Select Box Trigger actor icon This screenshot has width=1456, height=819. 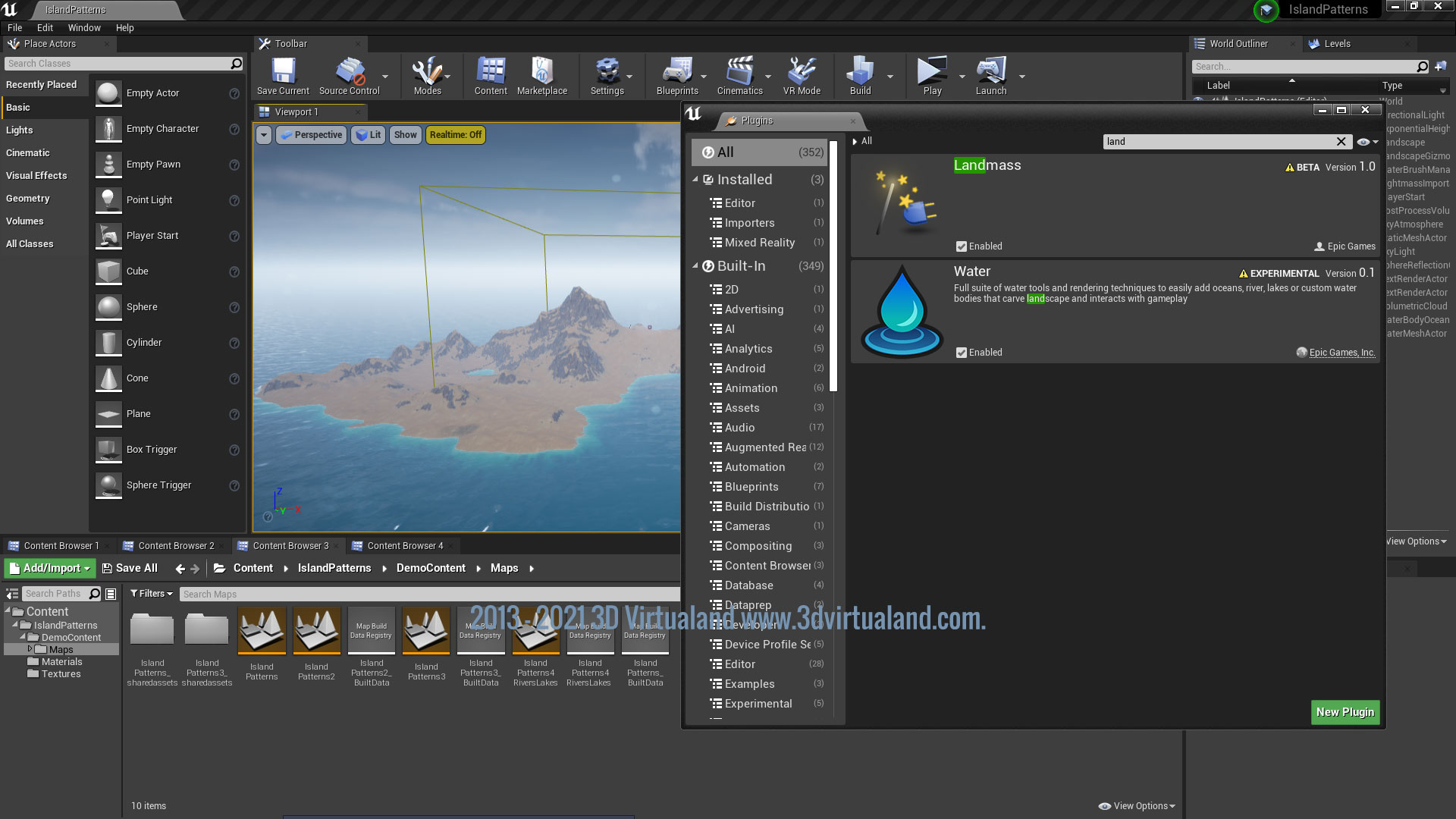(x=108, y=450)
